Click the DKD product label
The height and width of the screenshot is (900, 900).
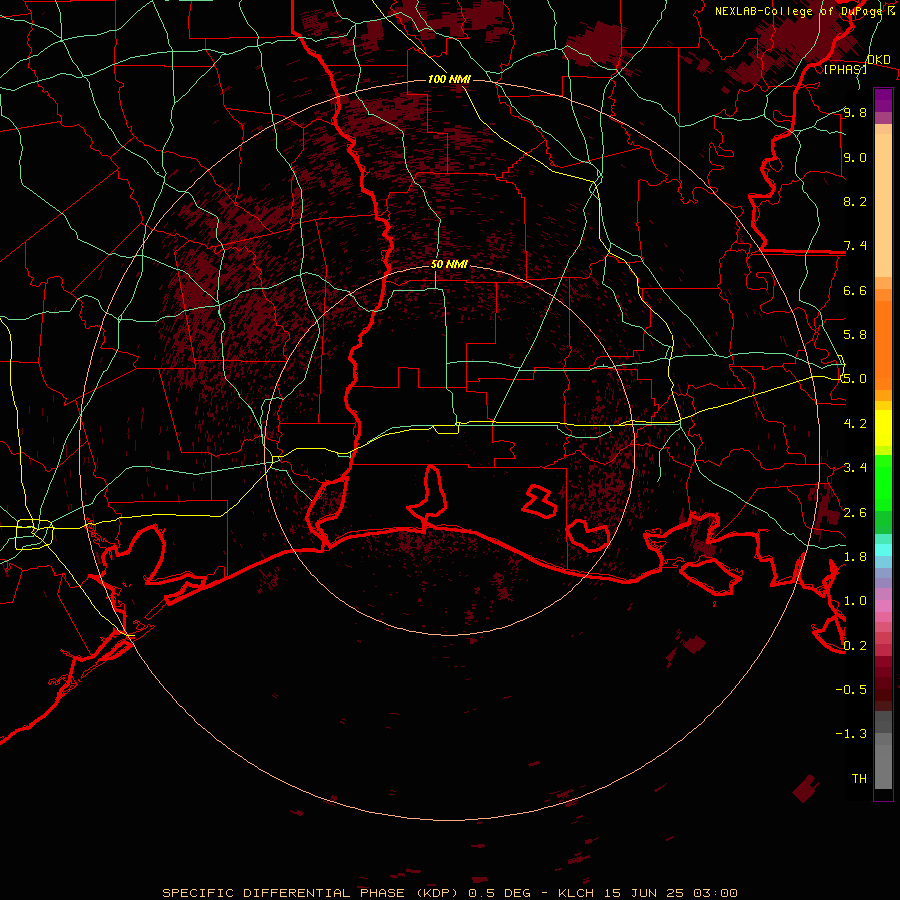(x=879, y=60)
